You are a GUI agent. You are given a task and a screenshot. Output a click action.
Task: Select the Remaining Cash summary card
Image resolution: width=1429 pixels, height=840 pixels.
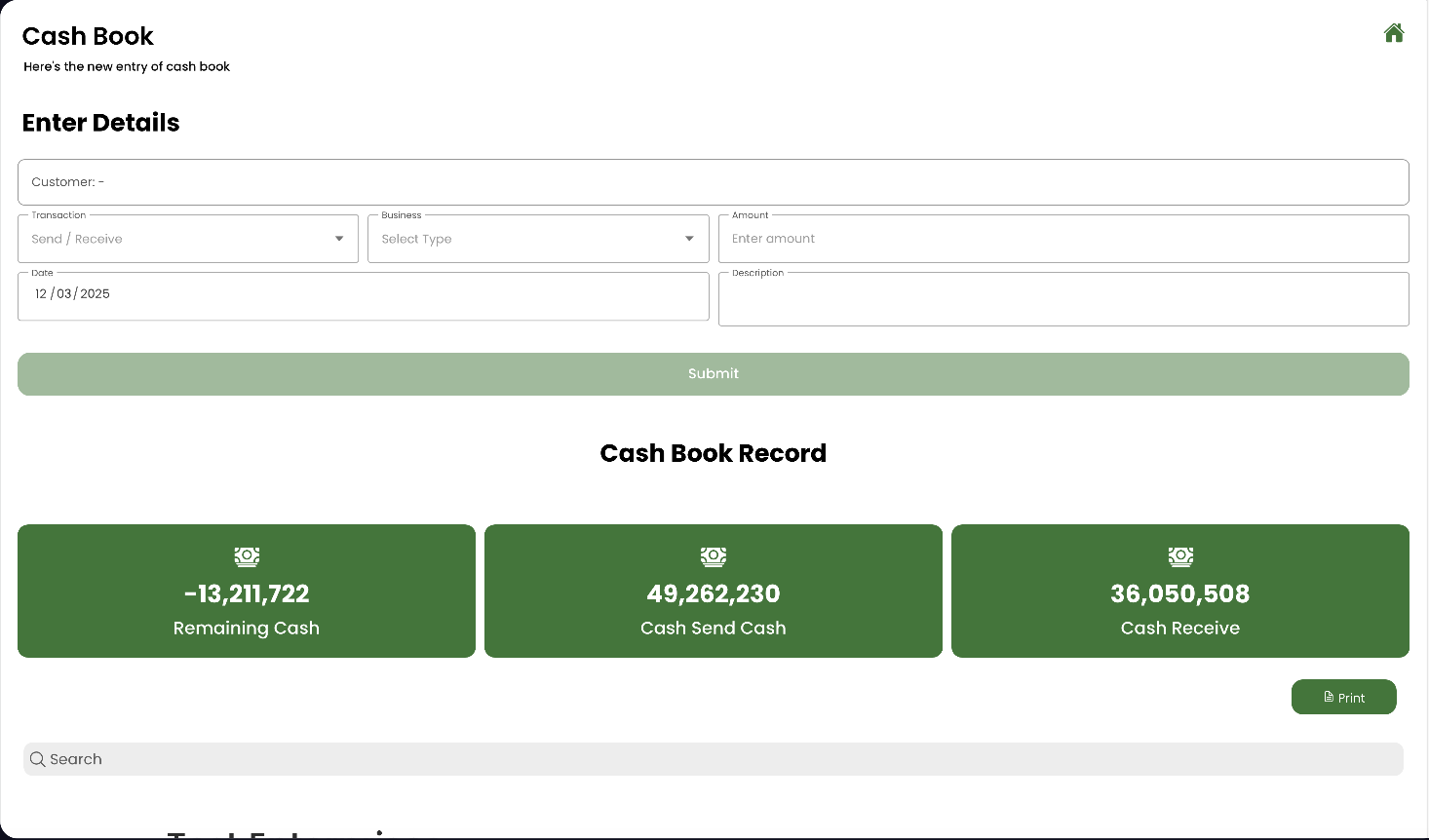click(x=247, y=591)
